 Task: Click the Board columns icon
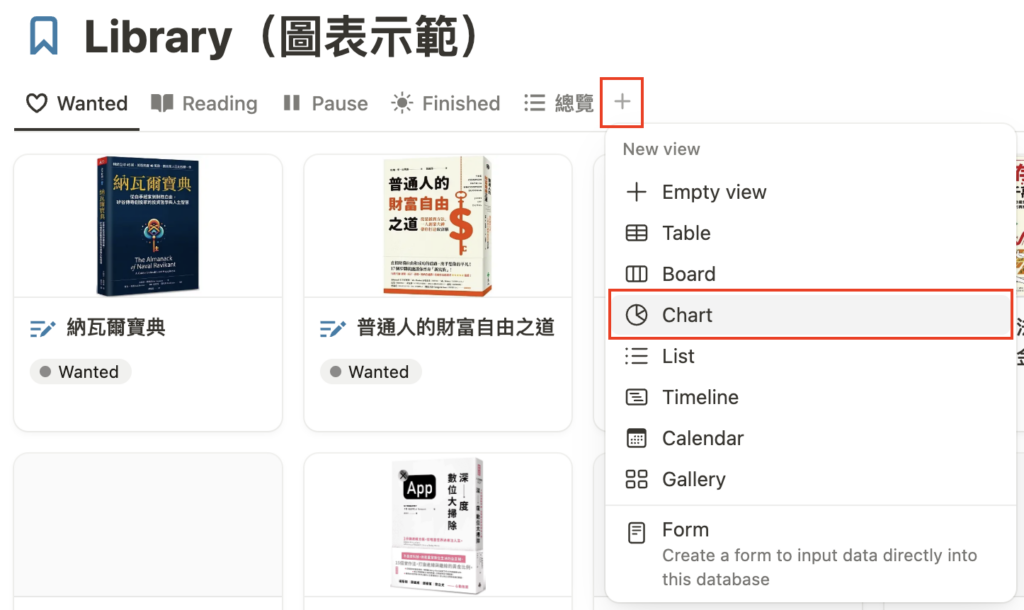click(x=636, y=274)
